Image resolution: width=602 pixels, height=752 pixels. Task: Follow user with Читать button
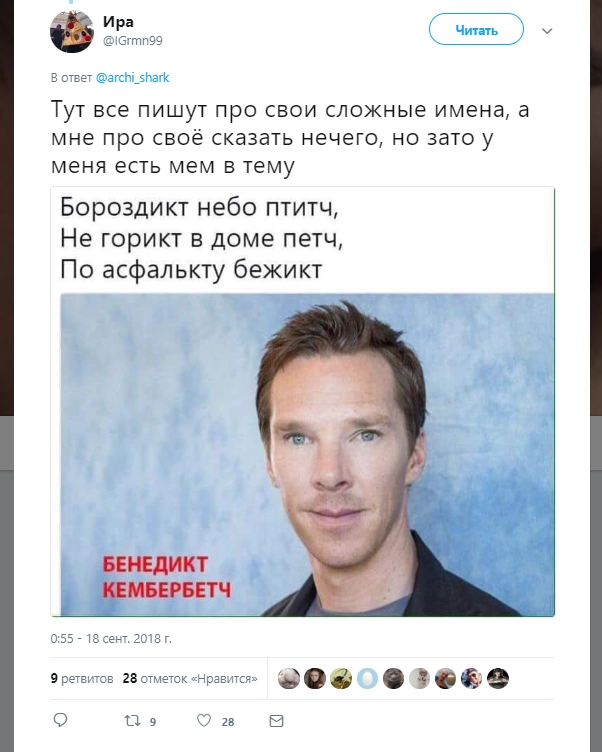[476, 30]
